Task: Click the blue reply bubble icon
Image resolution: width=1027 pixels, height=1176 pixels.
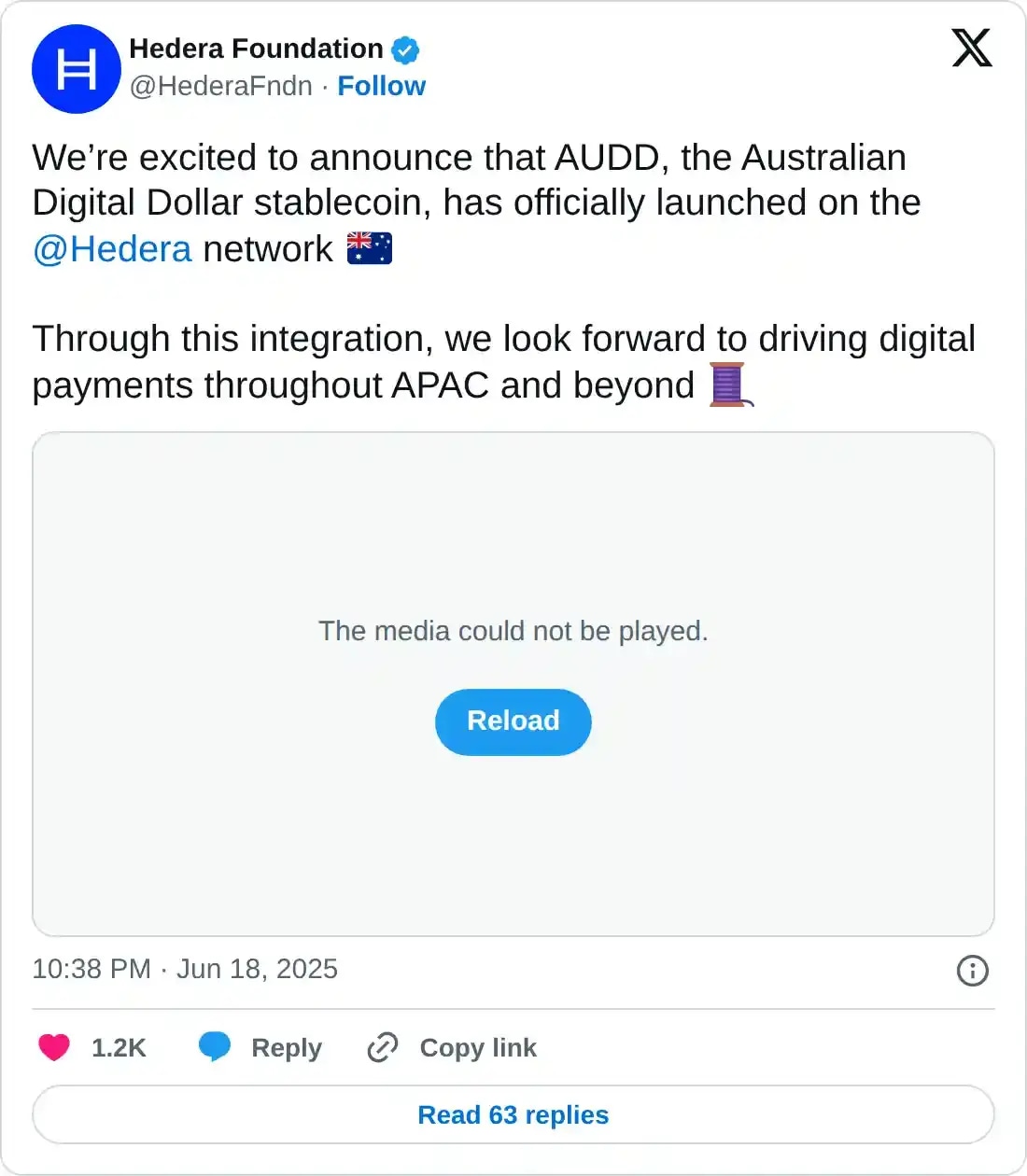Action: pos(215,1046)
